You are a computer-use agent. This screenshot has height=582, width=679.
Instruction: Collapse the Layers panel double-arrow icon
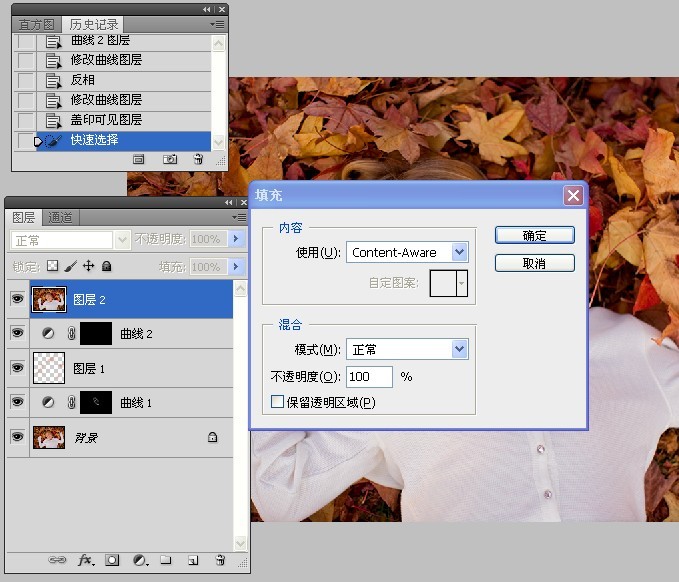pyautogui.click(x=229, y=202)
